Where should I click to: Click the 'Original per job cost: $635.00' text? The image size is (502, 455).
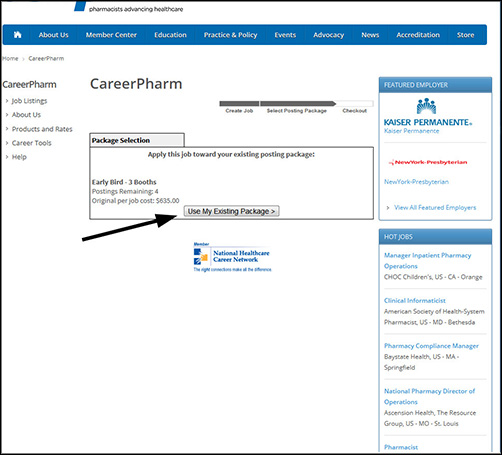click(x=135, y=201)
